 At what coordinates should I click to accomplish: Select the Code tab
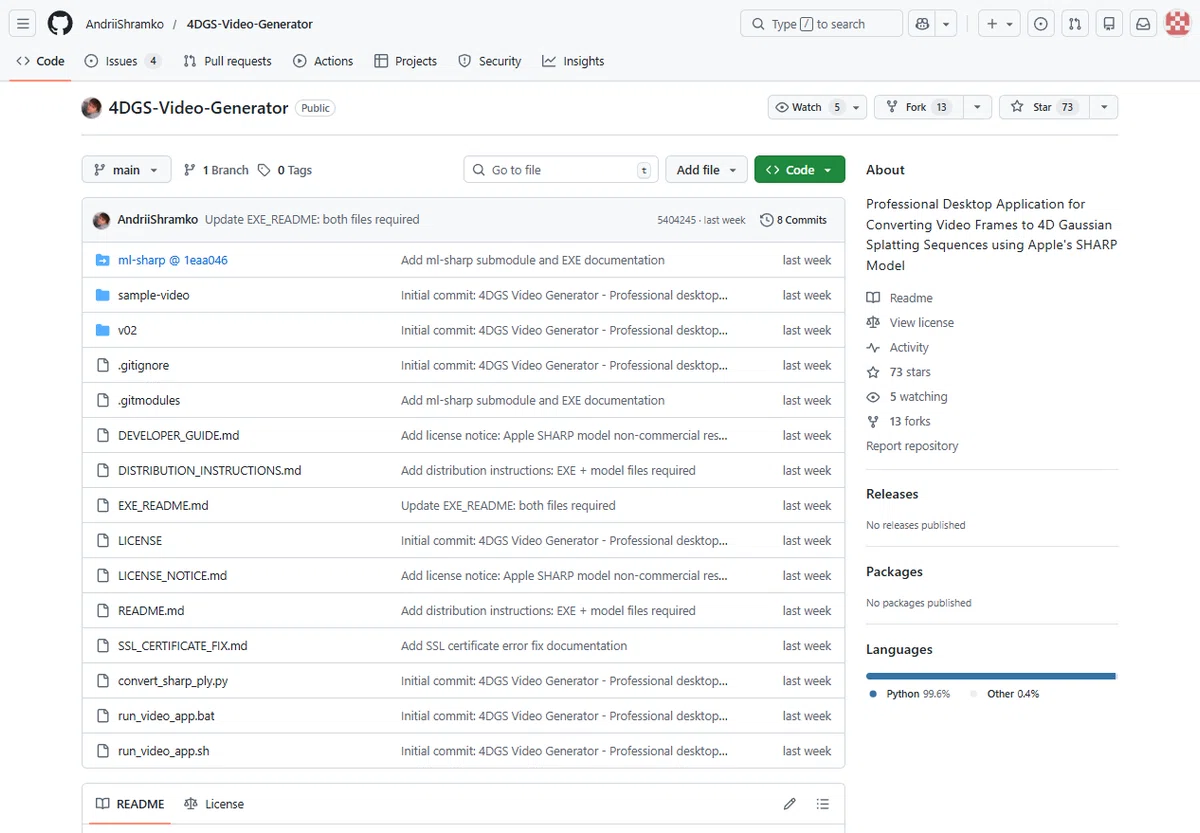[41, 61]
